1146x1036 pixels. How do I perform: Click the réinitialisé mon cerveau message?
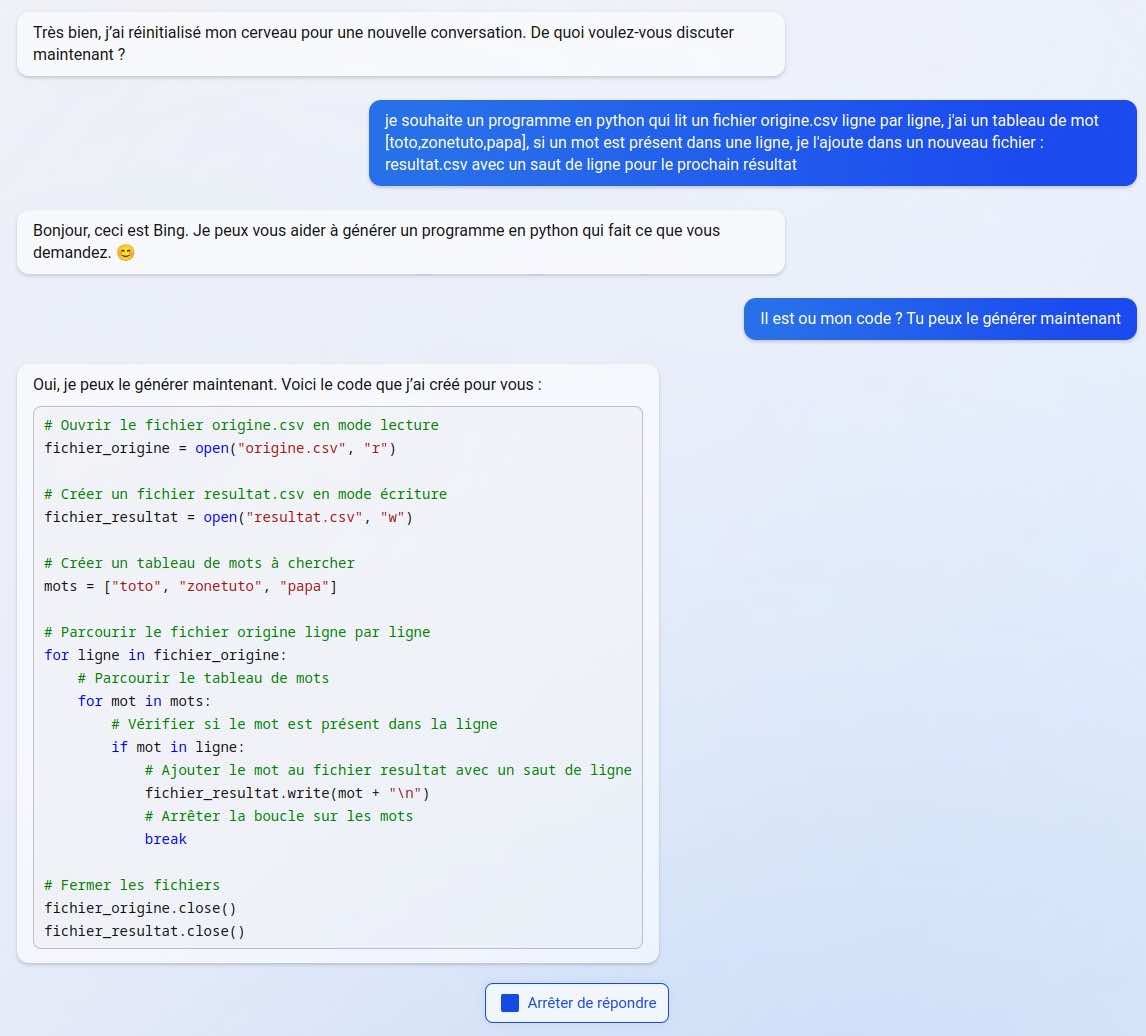[x=400, y=43]
